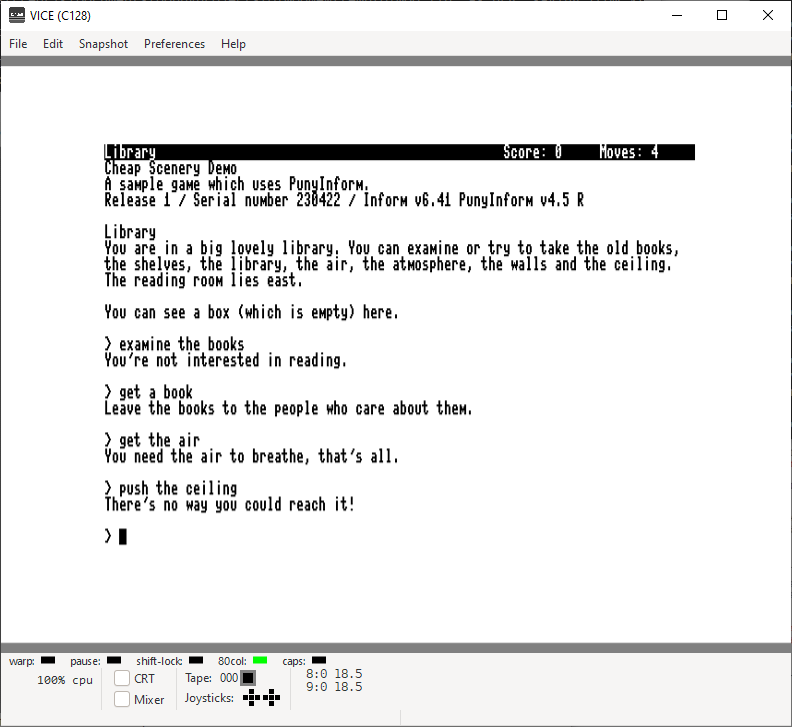Click 'examine the books' command line
Image resolution: width=792 pixels, height=727 pixels.
(174, 344)
